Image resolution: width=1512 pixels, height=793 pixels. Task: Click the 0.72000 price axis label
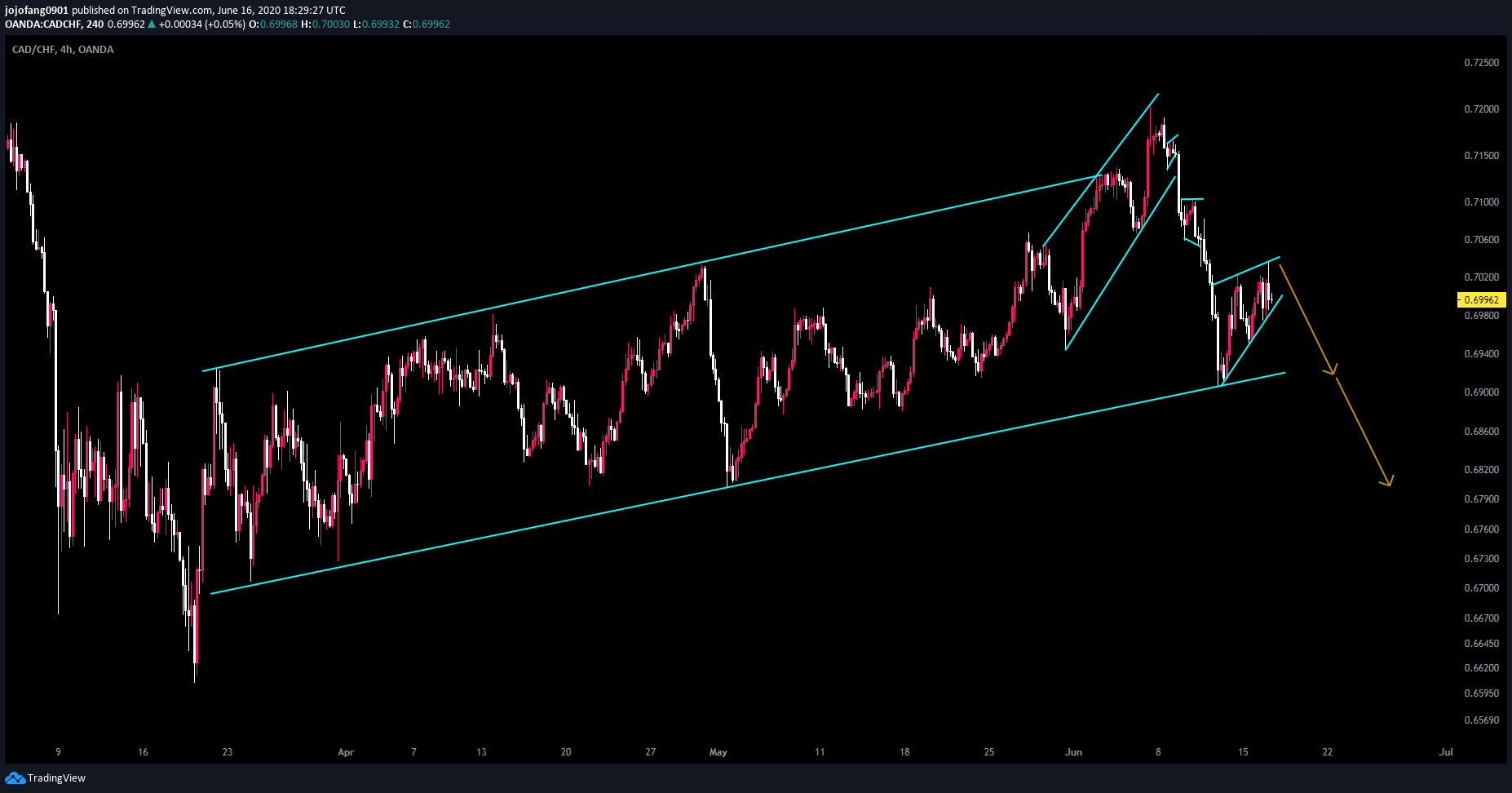coord(1481,109)
